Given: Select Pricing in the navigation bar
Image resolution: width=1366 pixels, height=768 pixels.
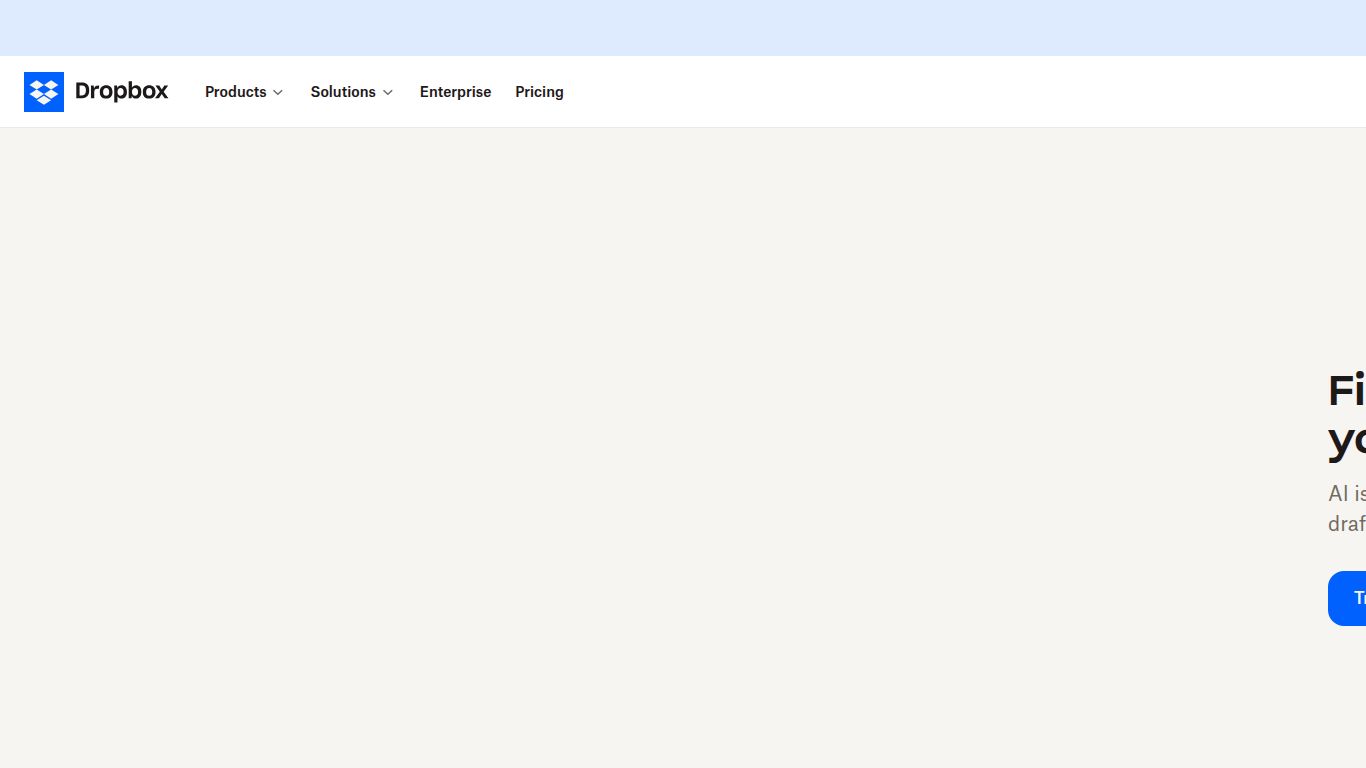Looking at the screenshot, I should click(x=539, y=92).
